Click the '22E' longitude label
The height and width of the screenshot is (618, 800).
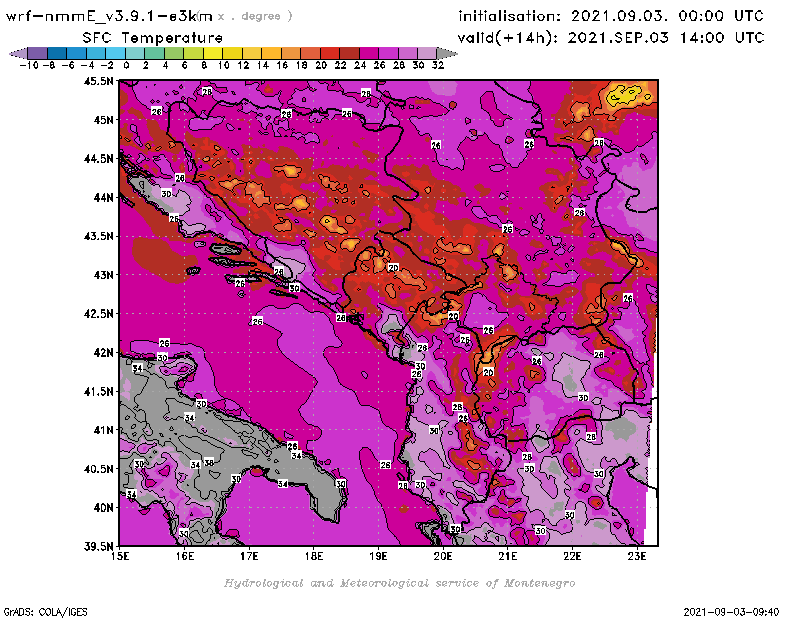click(572, 556)
